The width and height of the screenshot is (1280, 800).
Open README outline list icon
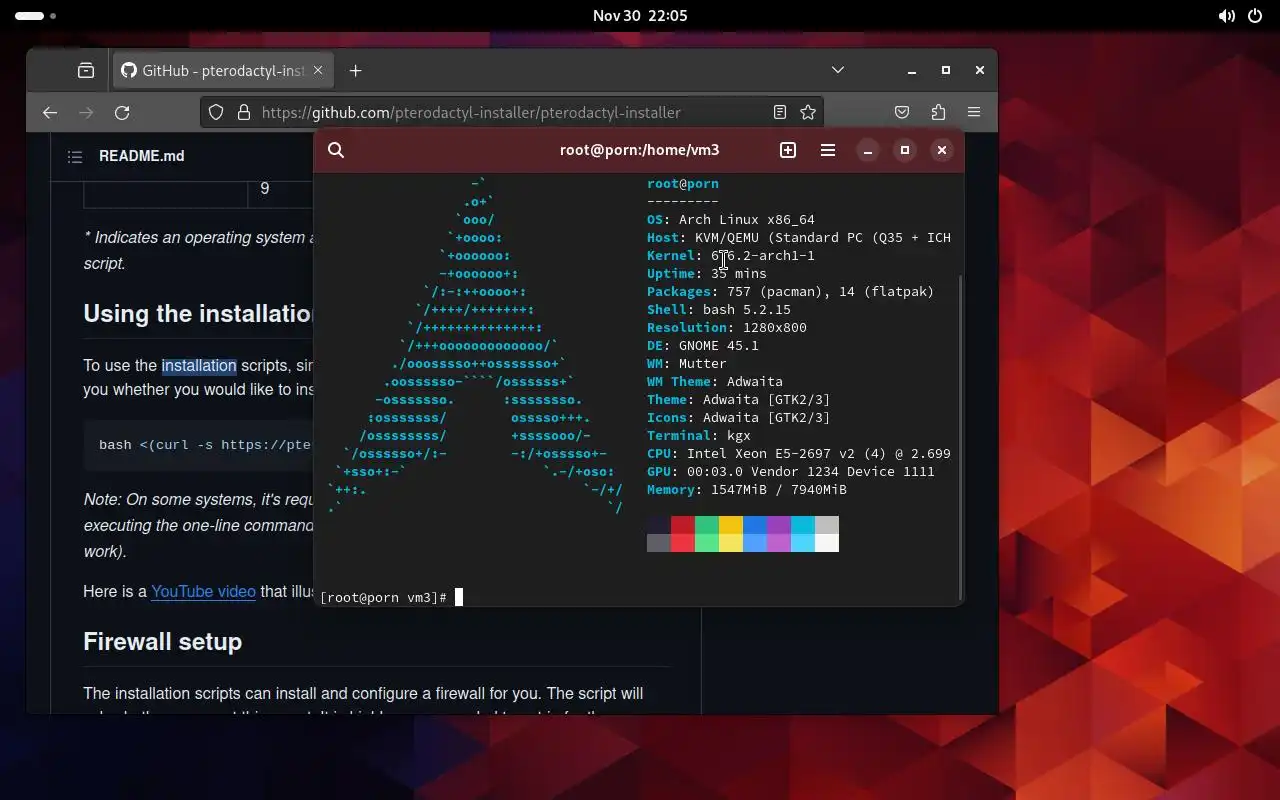tap(74, 157)
